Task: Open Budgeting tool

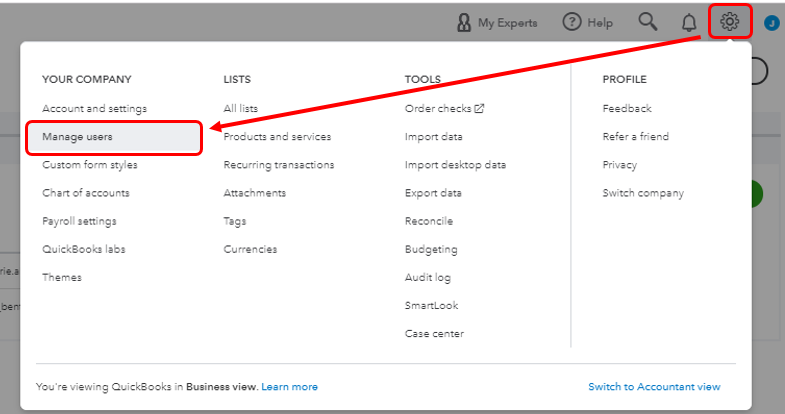Action: (x=431, y=249)
